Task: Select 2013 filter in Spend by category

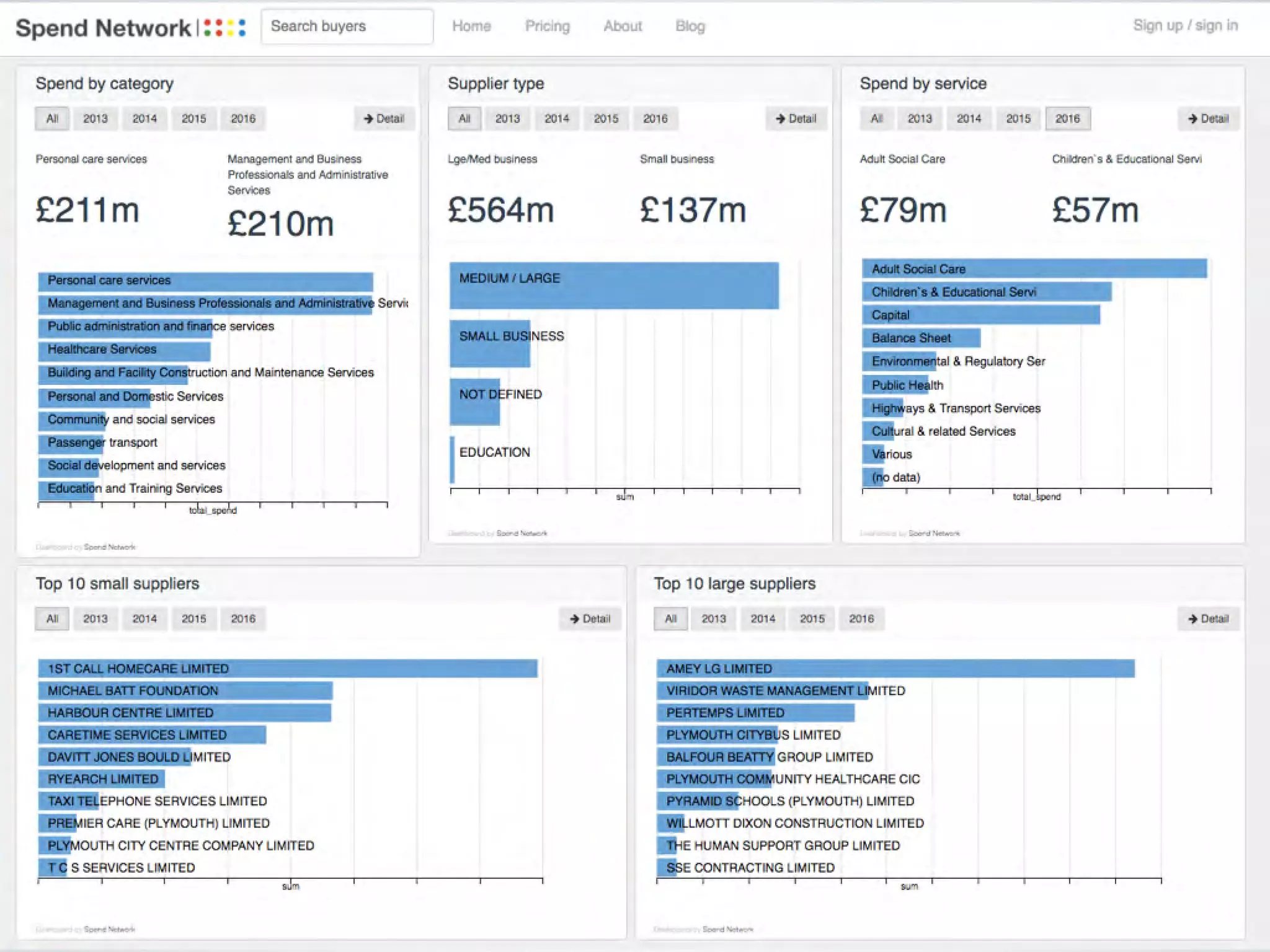Action: [95, 118]
